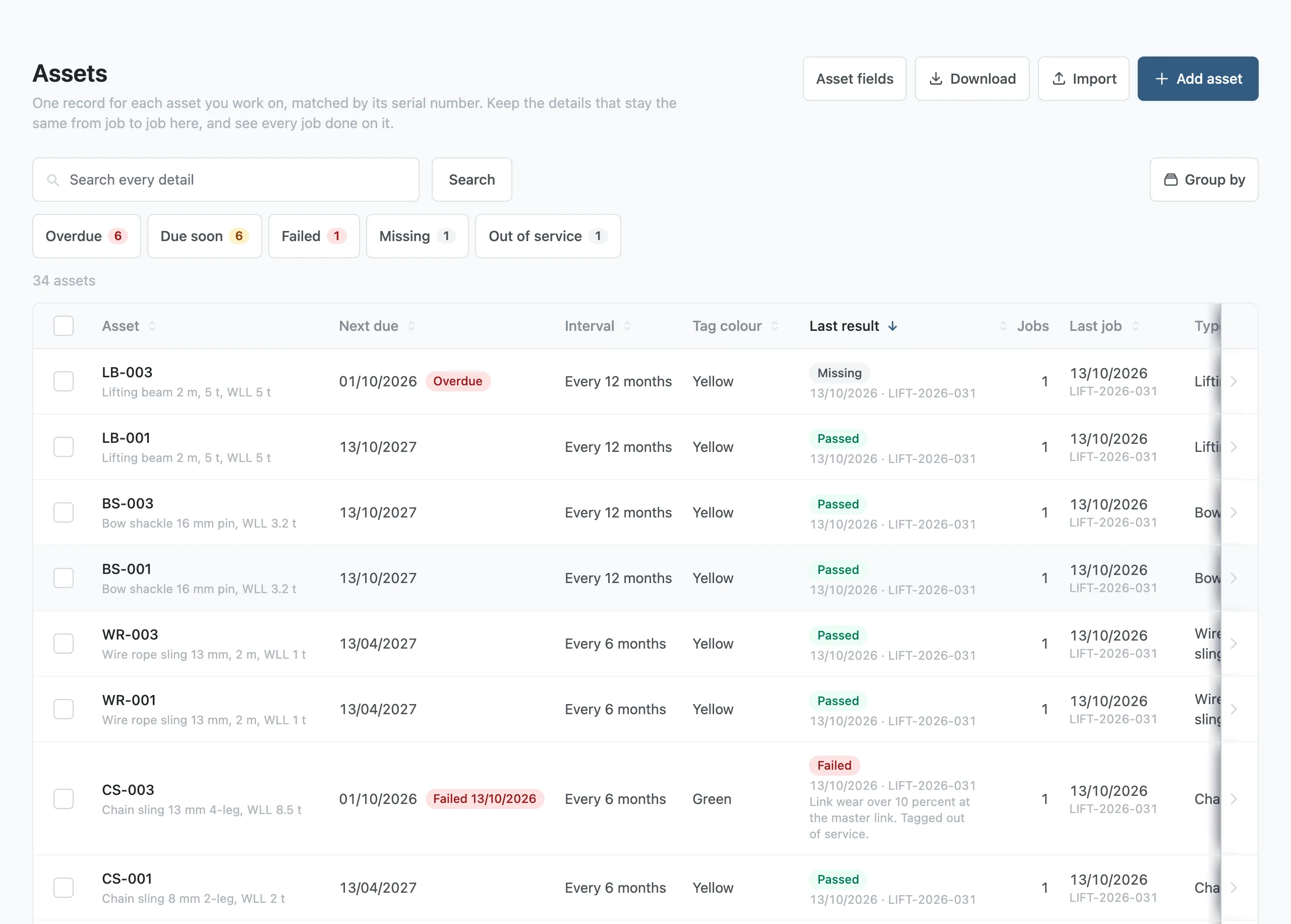Open CS-003 row with its chevron
Screen dimensions: 1291x924
[x=1234, y=799]
